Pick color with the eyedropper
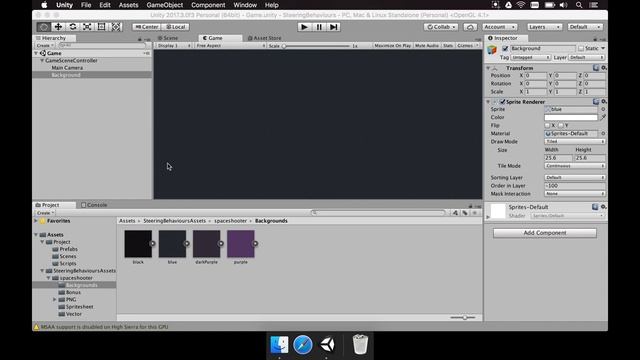 603,117
